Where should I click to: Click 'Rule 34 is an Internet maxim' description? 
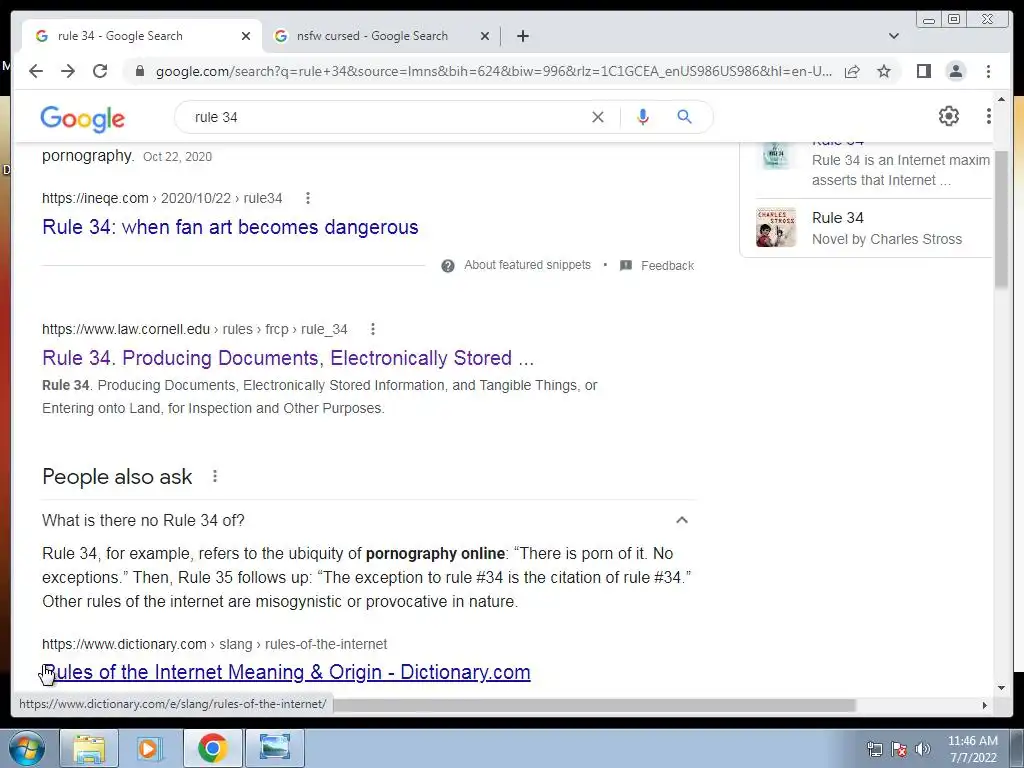coord(901,170)
